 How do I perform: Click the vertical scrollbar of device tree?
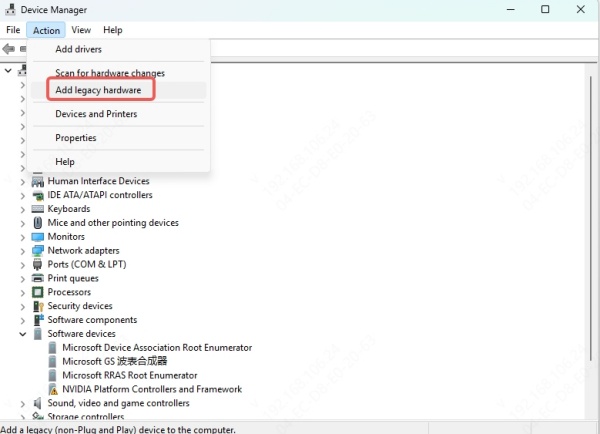tap(591, 218)
